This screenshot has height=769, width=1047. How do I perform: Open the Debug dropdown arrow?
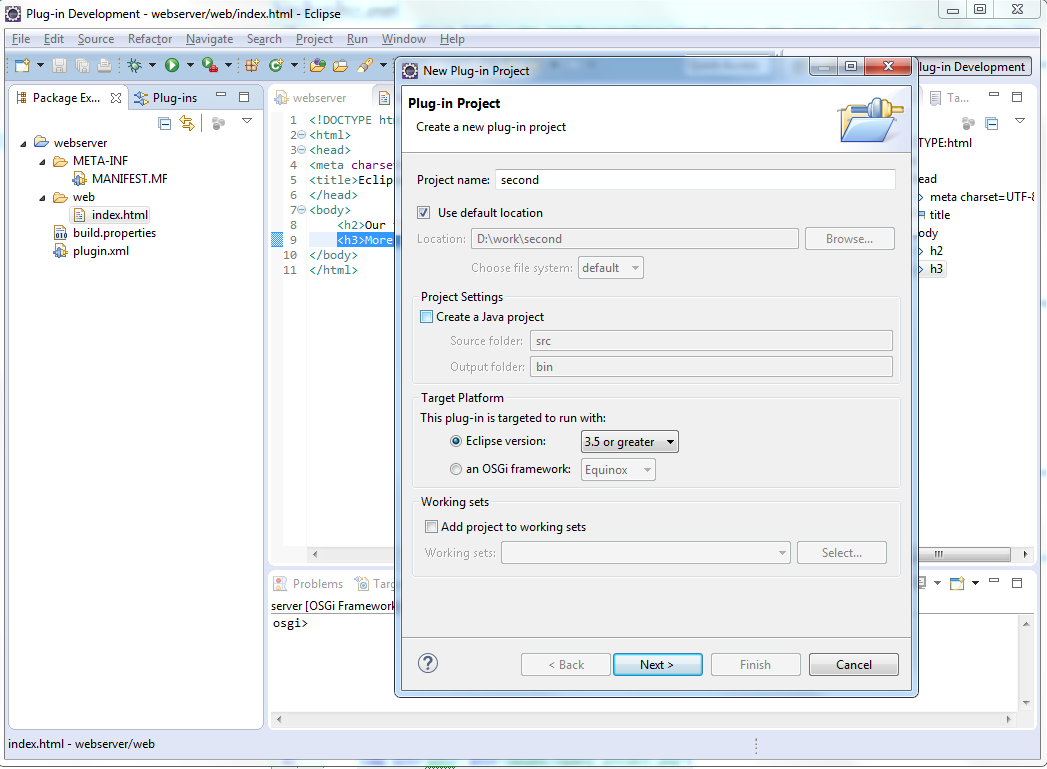click(x=152, y=65)
